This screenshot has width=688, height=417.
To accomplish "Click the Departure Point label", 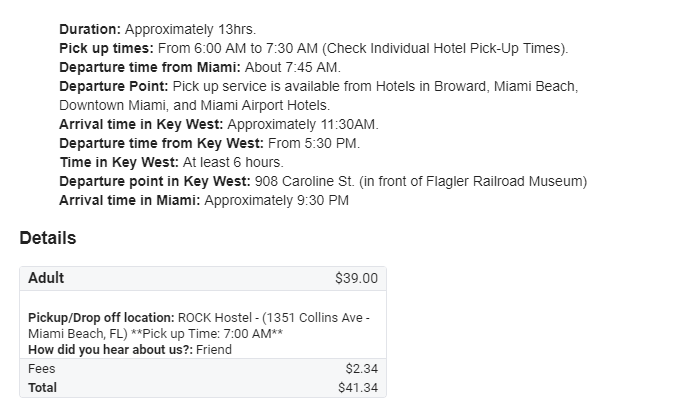I will (x=113, y=86).
